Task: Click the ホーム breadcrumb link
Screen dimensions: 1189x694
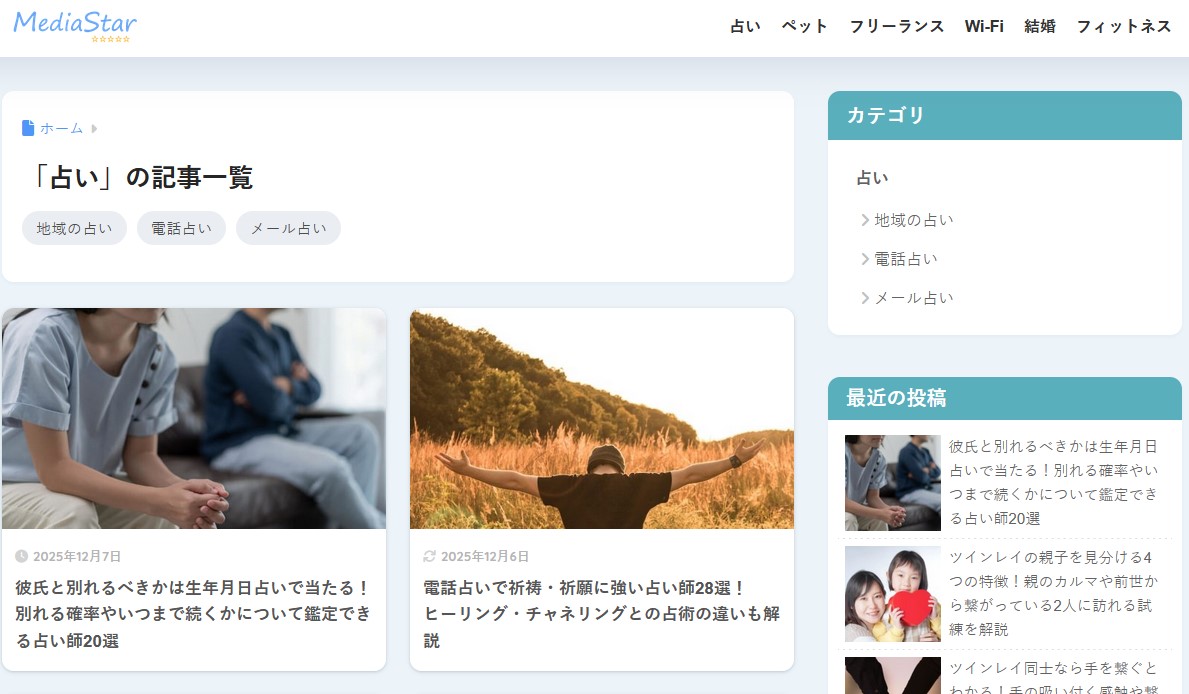Action: pyautogui.click(x=62, y=128)
